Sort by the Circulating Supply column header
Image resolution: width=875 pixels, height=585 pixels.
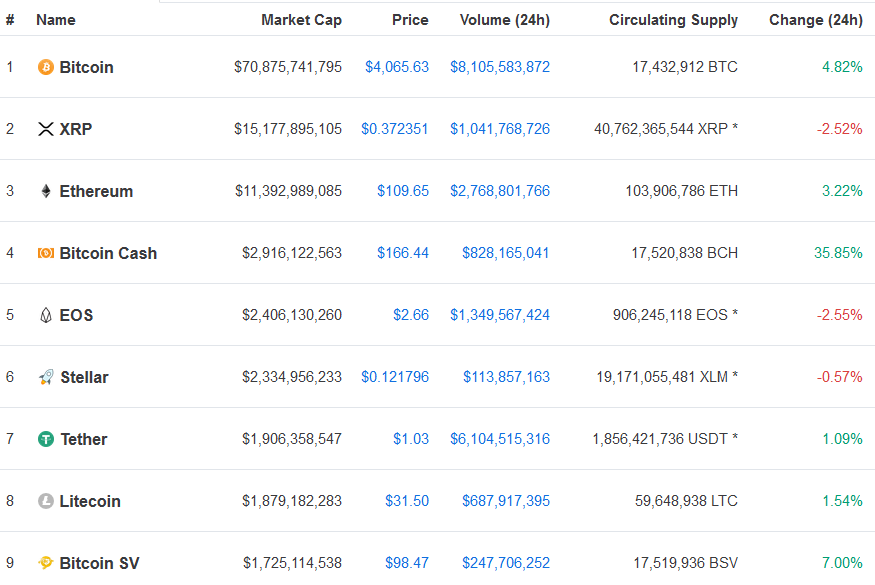click(x=674, y=20)
